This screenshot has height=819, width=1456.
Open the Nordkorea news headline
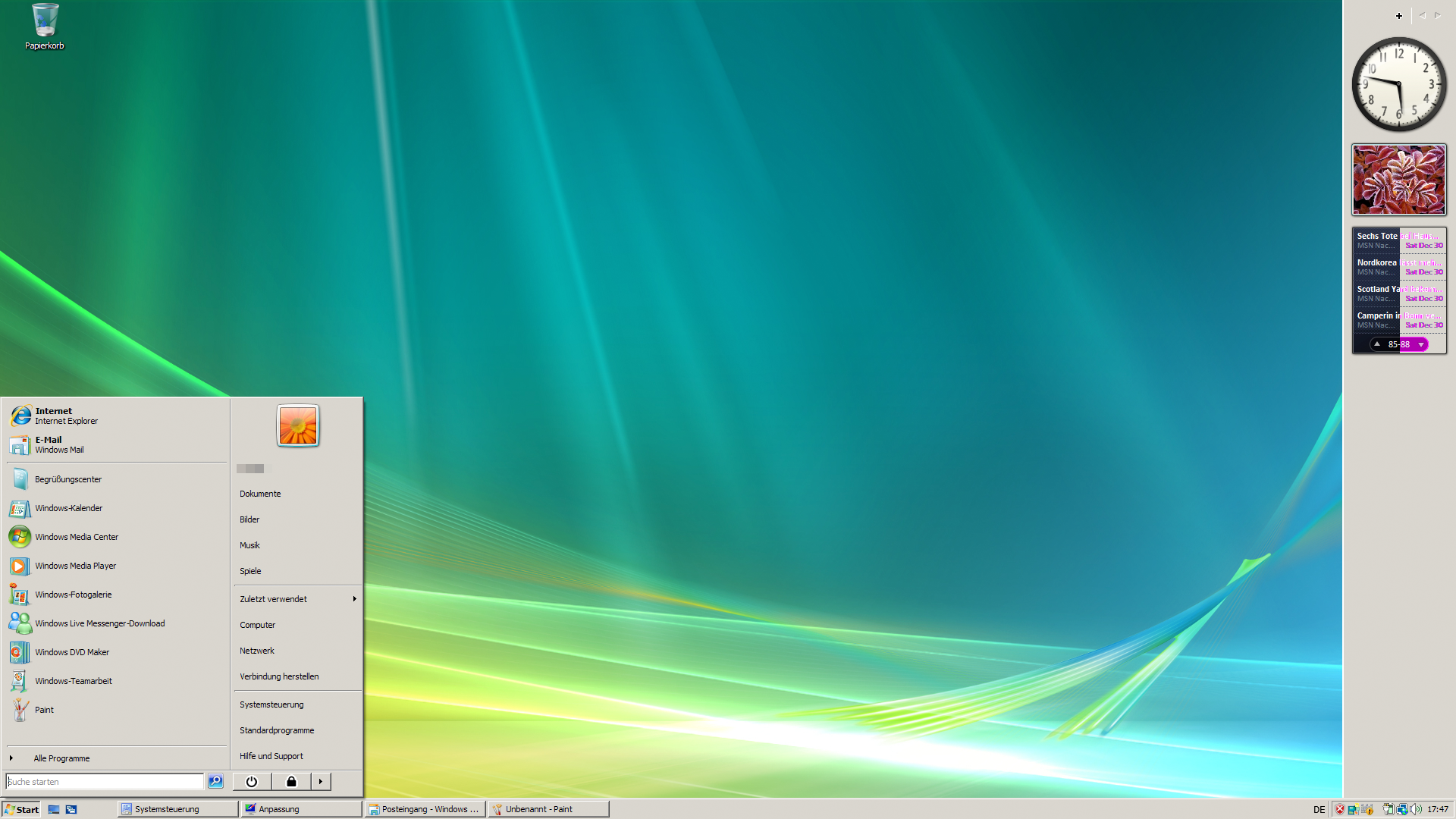point(1399,267)
